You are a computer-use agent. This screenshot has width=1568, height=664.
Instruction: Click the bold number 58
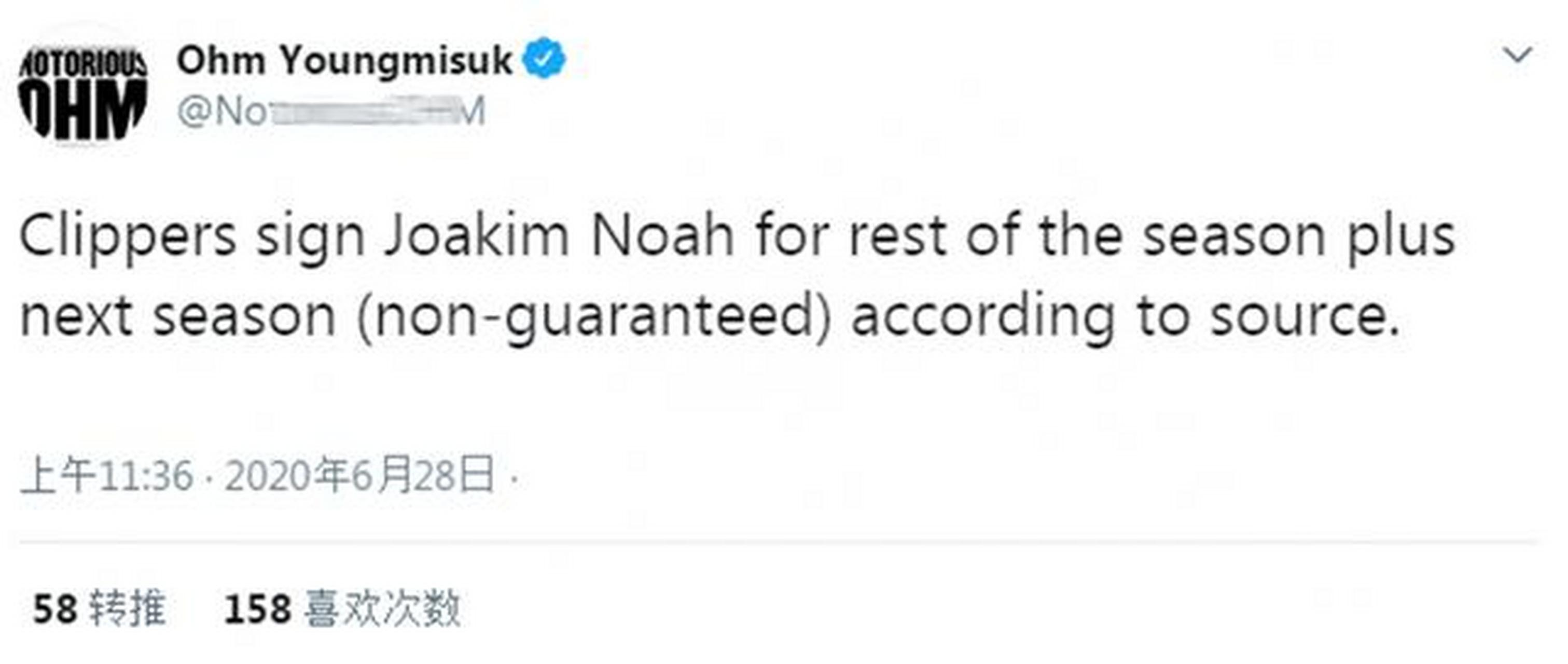(x=55, y=609)
